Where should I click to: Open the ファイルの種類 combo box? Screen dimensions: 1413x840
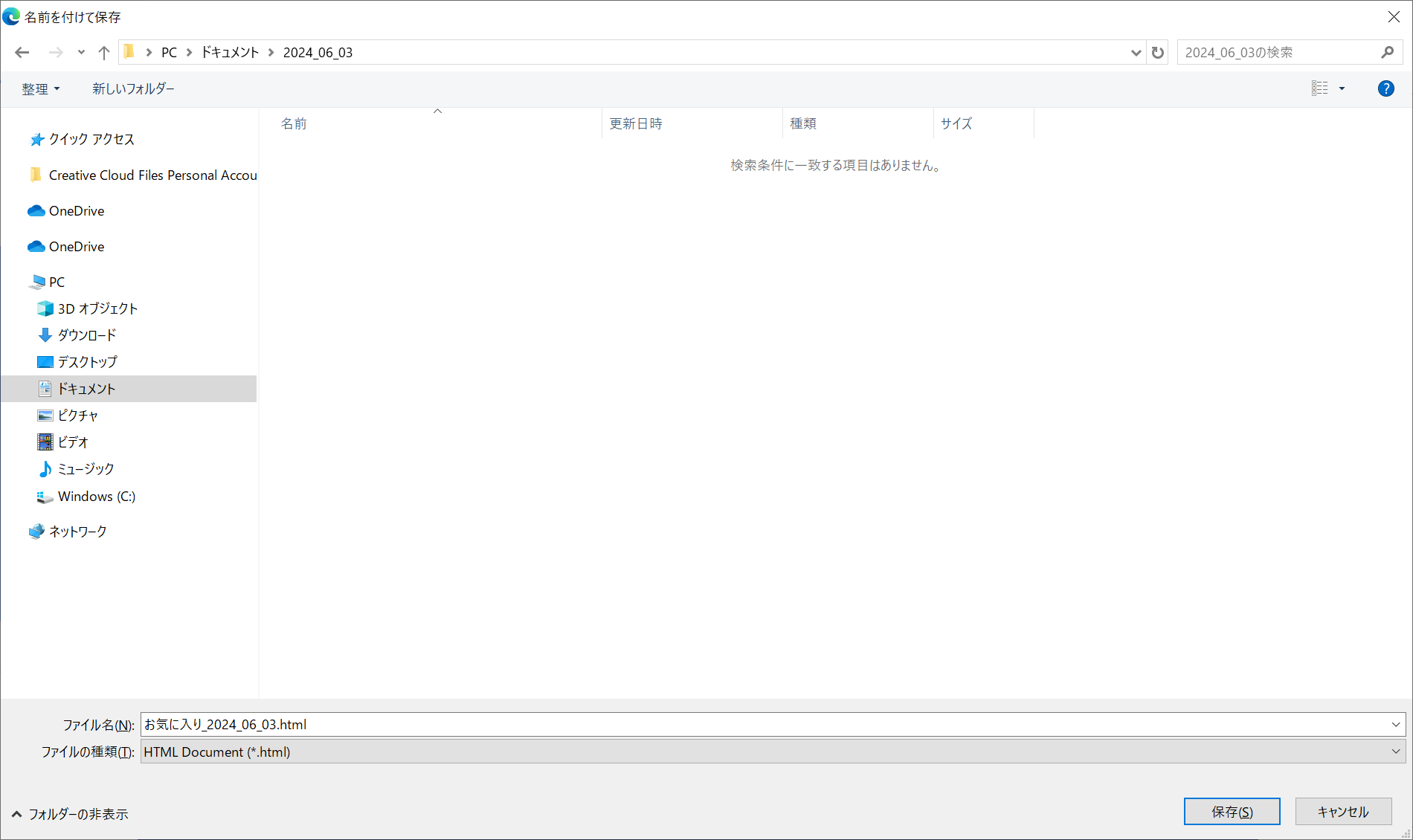773,752
